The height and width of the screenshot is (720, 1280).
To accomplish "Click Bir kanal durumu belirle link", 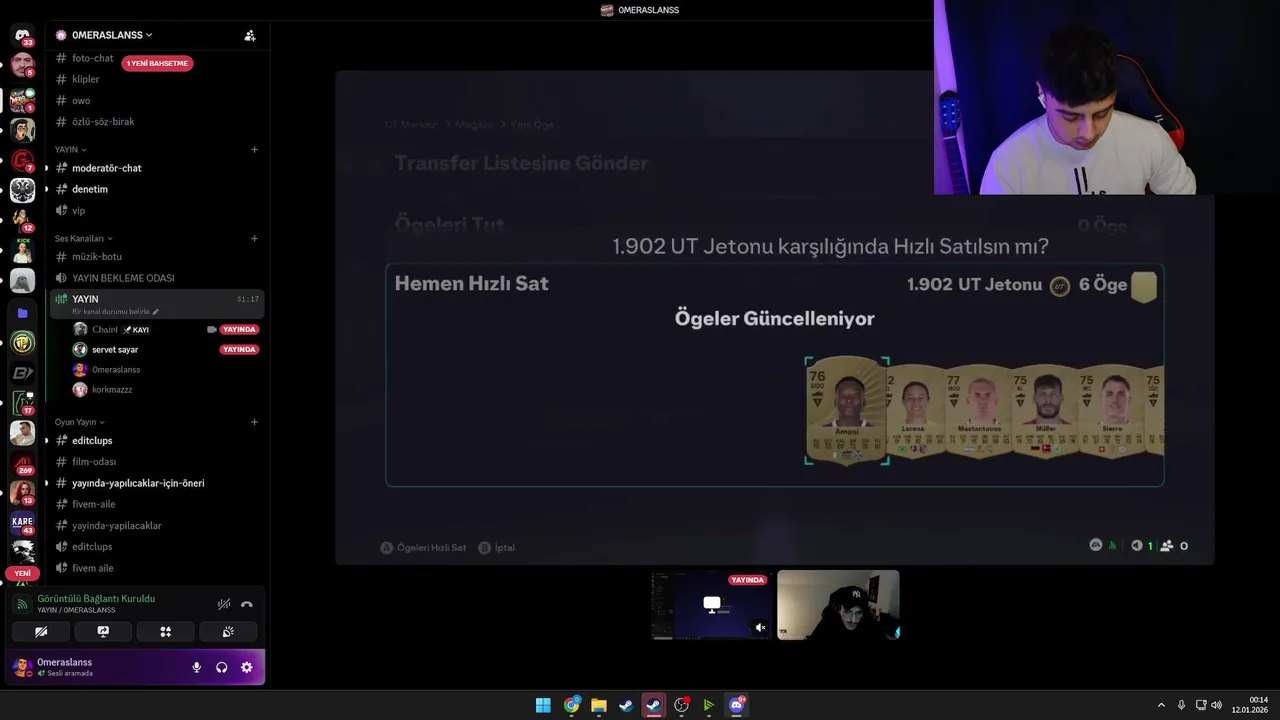I will [x=115, y=311].
